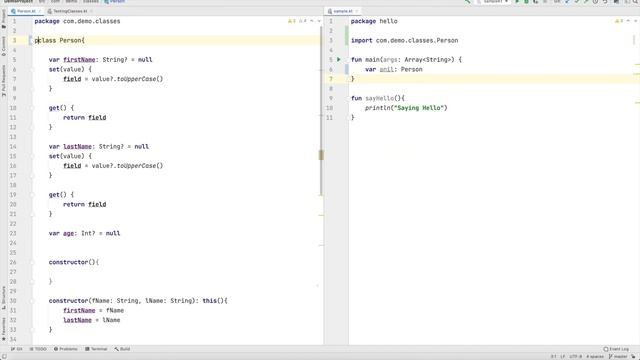Toggle tool window bars at bottom-left corner
This screenshot has height=360, width=640.
click(x=4, y=357)
